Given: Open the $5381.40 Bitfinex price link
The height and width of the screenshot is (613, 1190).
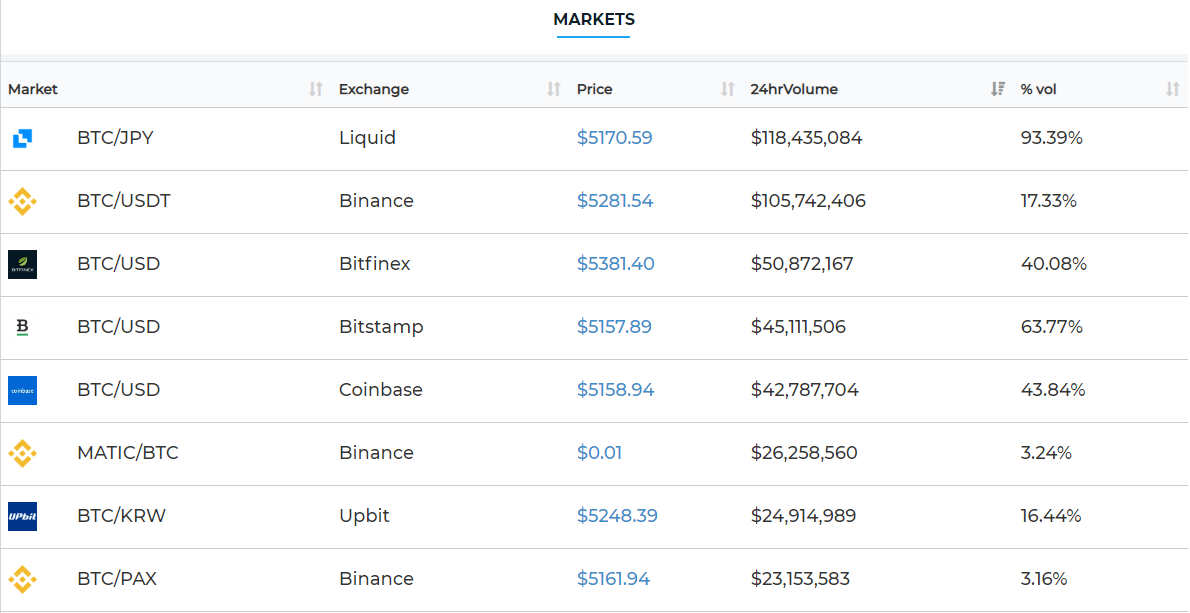Looking at the screenshot, I should pyautogui.click(x=615, y=264).
